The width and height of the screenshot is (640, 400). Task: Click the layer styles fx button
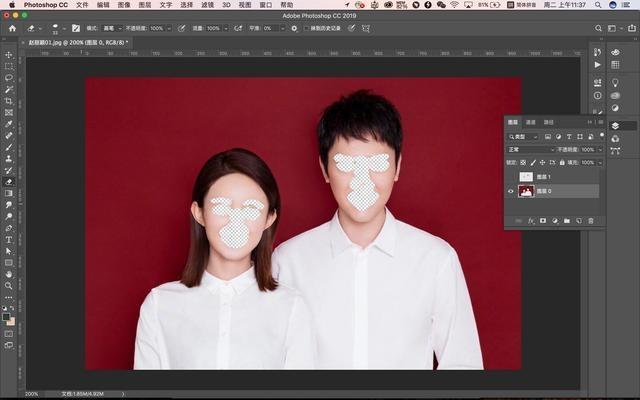pos(531,221)
